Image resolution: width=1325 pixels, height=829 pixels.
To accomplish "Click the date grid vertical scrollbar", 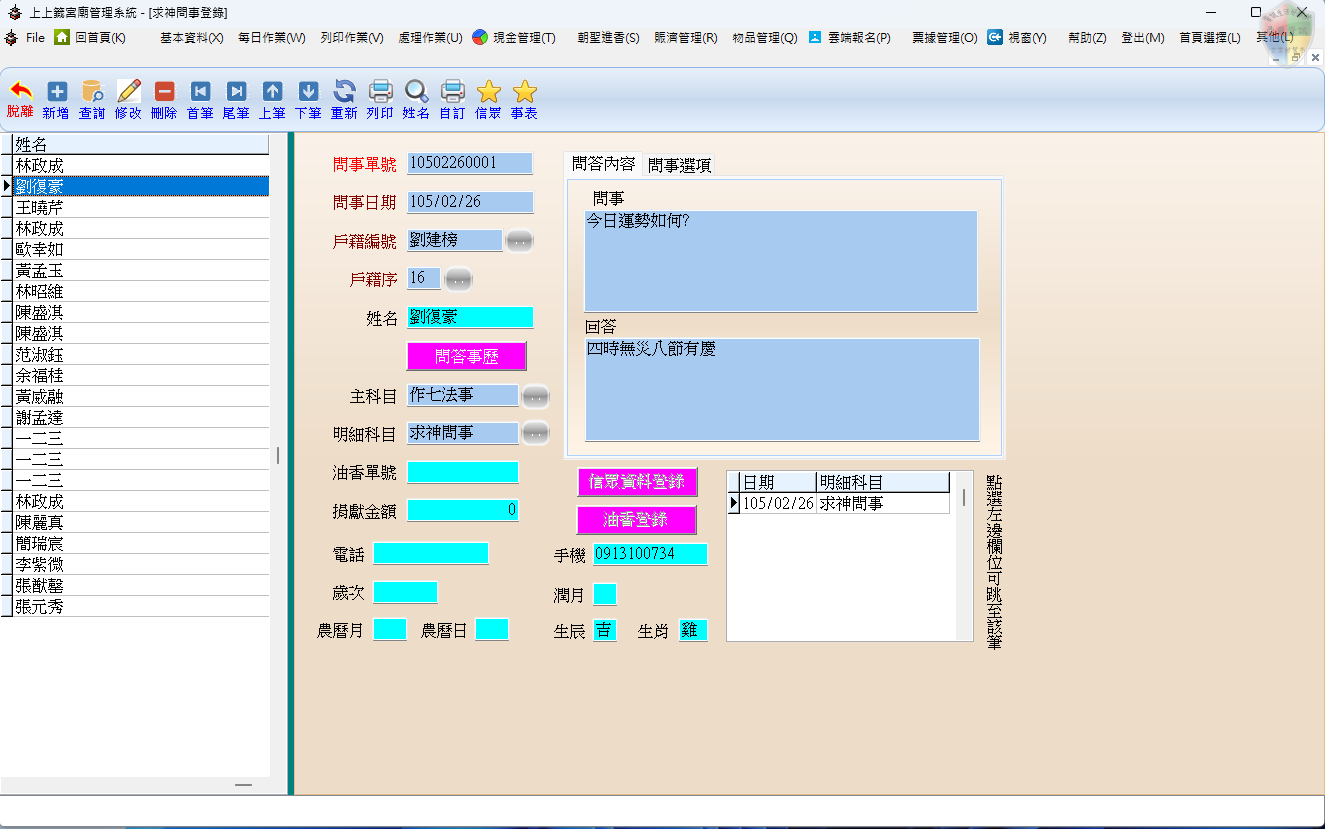I will click(964, 497).
